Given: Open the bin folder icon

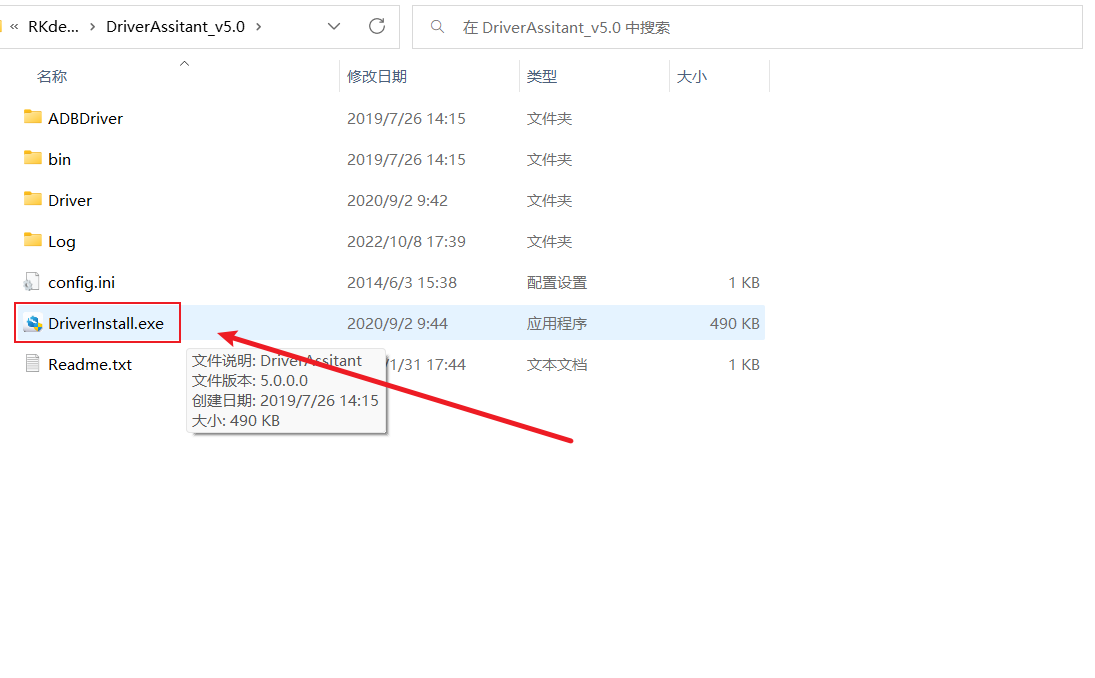Looking at the screenshot, I should click(x=30, y=159).
